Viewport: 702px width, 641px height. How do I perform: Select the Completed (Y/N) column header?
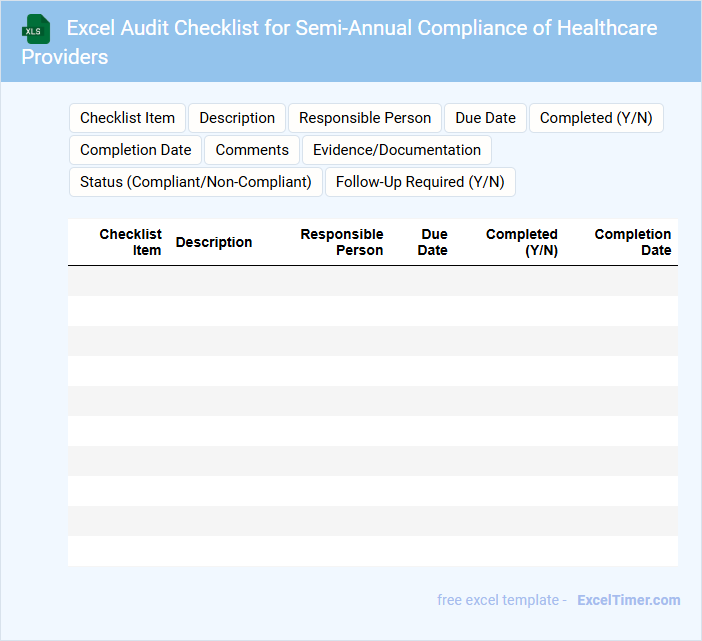(522, 242)
